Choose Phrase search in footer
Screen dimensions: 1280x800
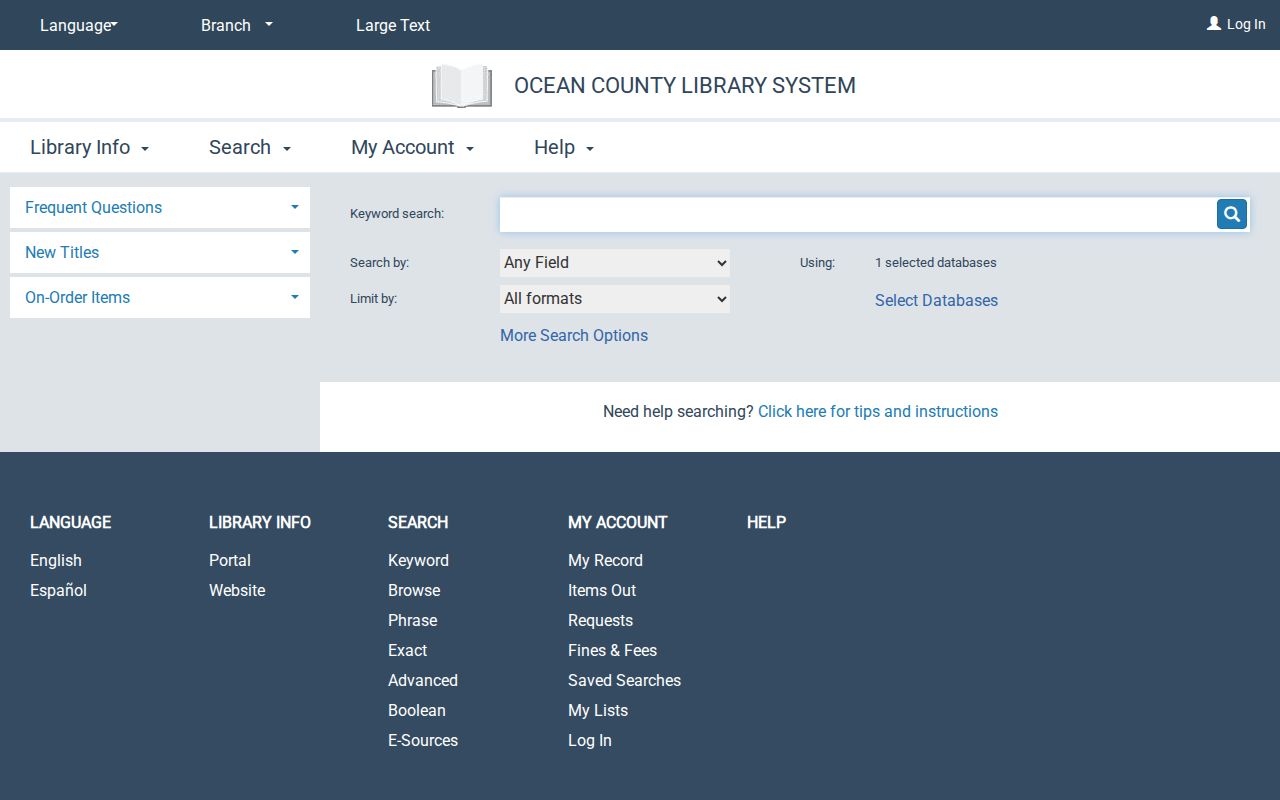[x=412, y=620]
